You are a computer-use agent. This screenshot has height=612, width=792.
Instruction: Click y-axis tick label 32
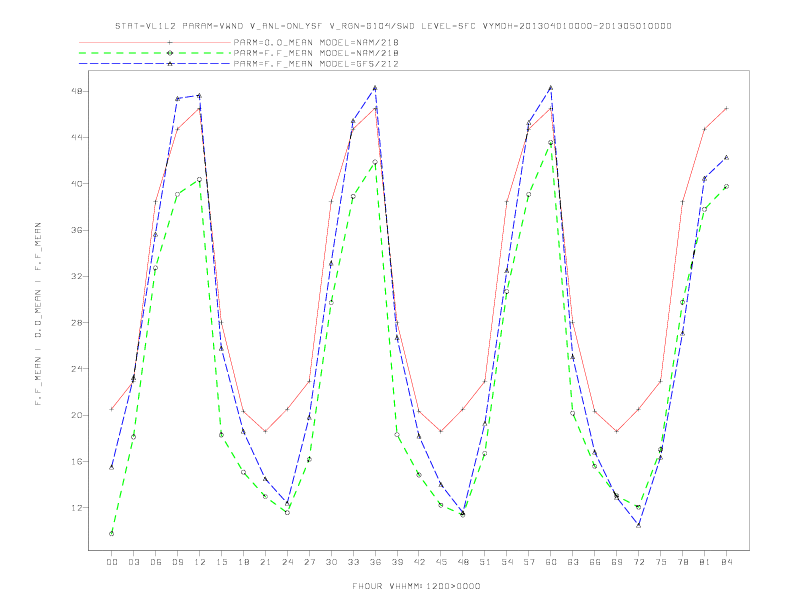77,276
